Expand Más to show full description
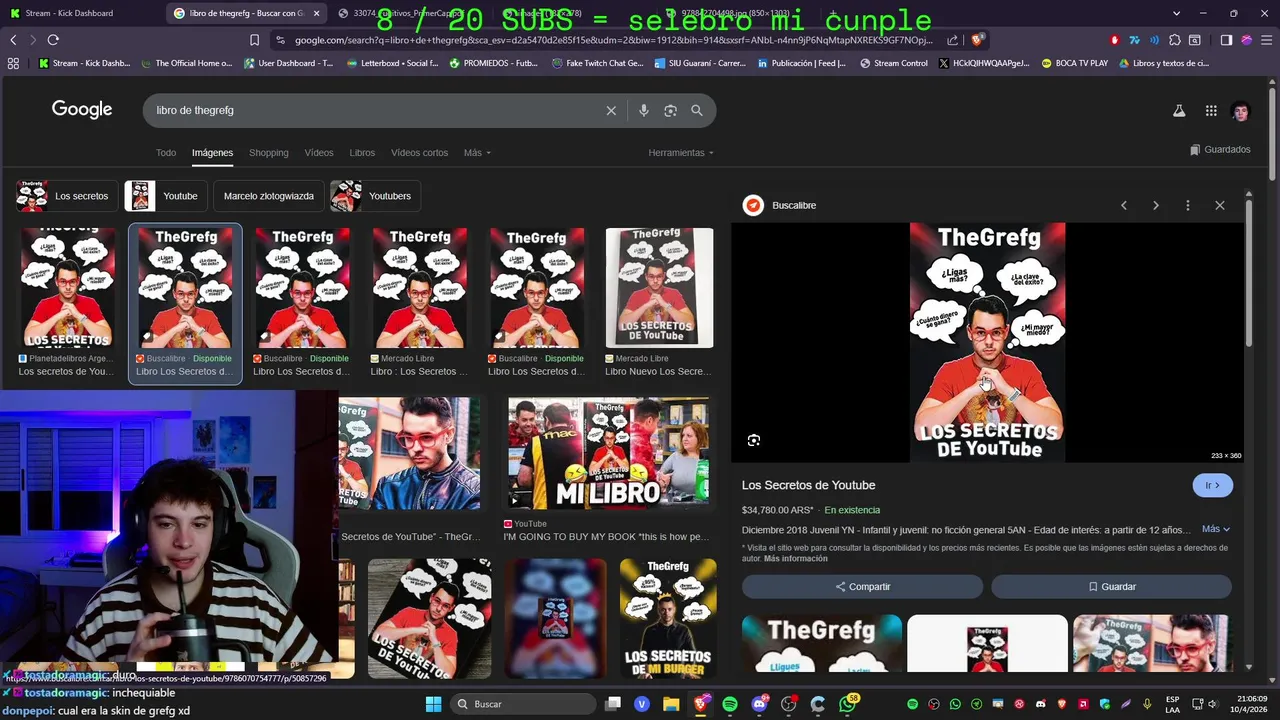 (x=1216, y=529)
